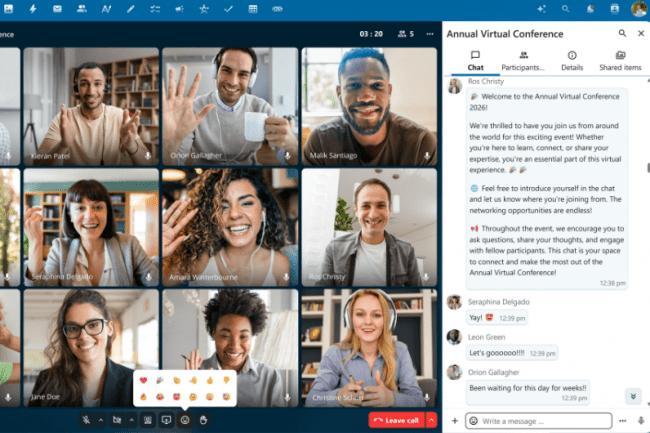Raise hand using the hand icon

203,419
